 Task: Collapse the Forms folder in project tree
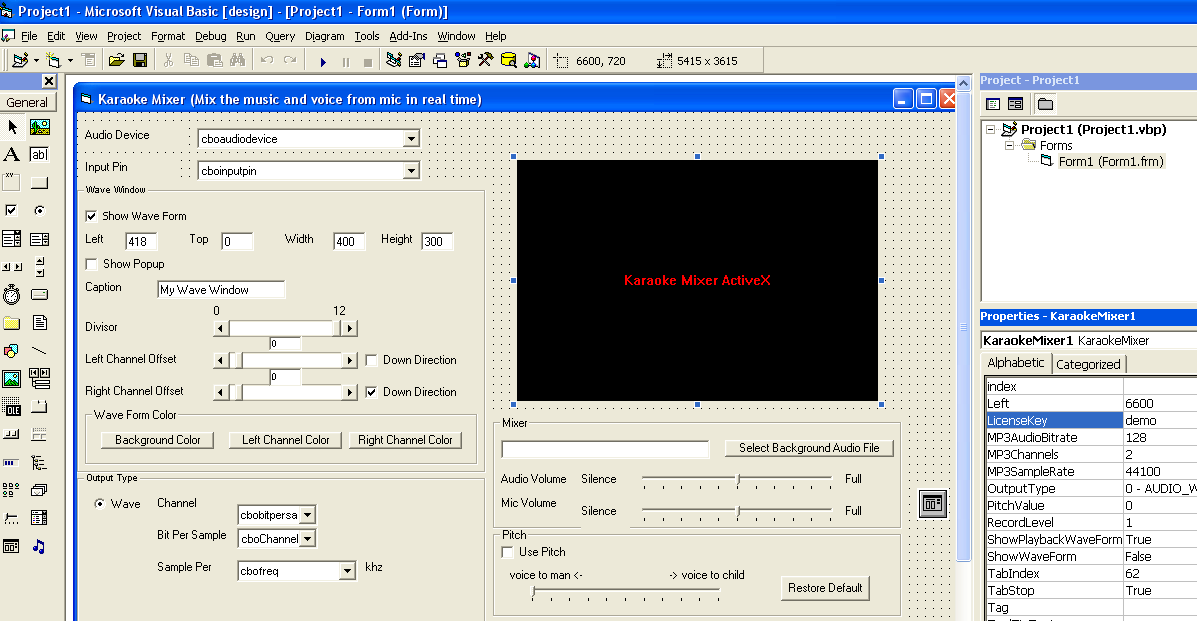click(1011, 145)
